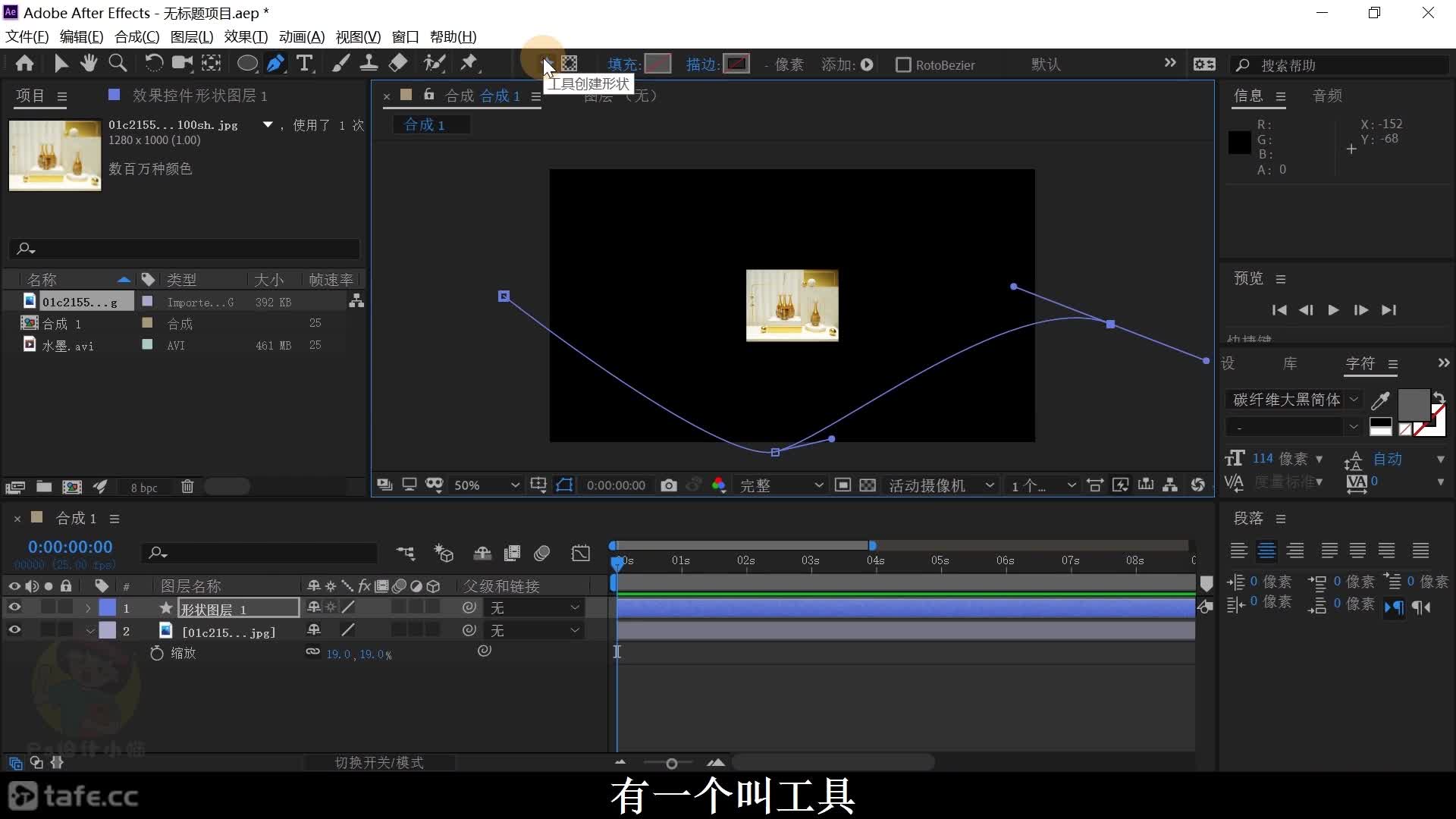Create new folder in project panel
The height and width of the screenshot is (819, 1456).
point(44,487)
